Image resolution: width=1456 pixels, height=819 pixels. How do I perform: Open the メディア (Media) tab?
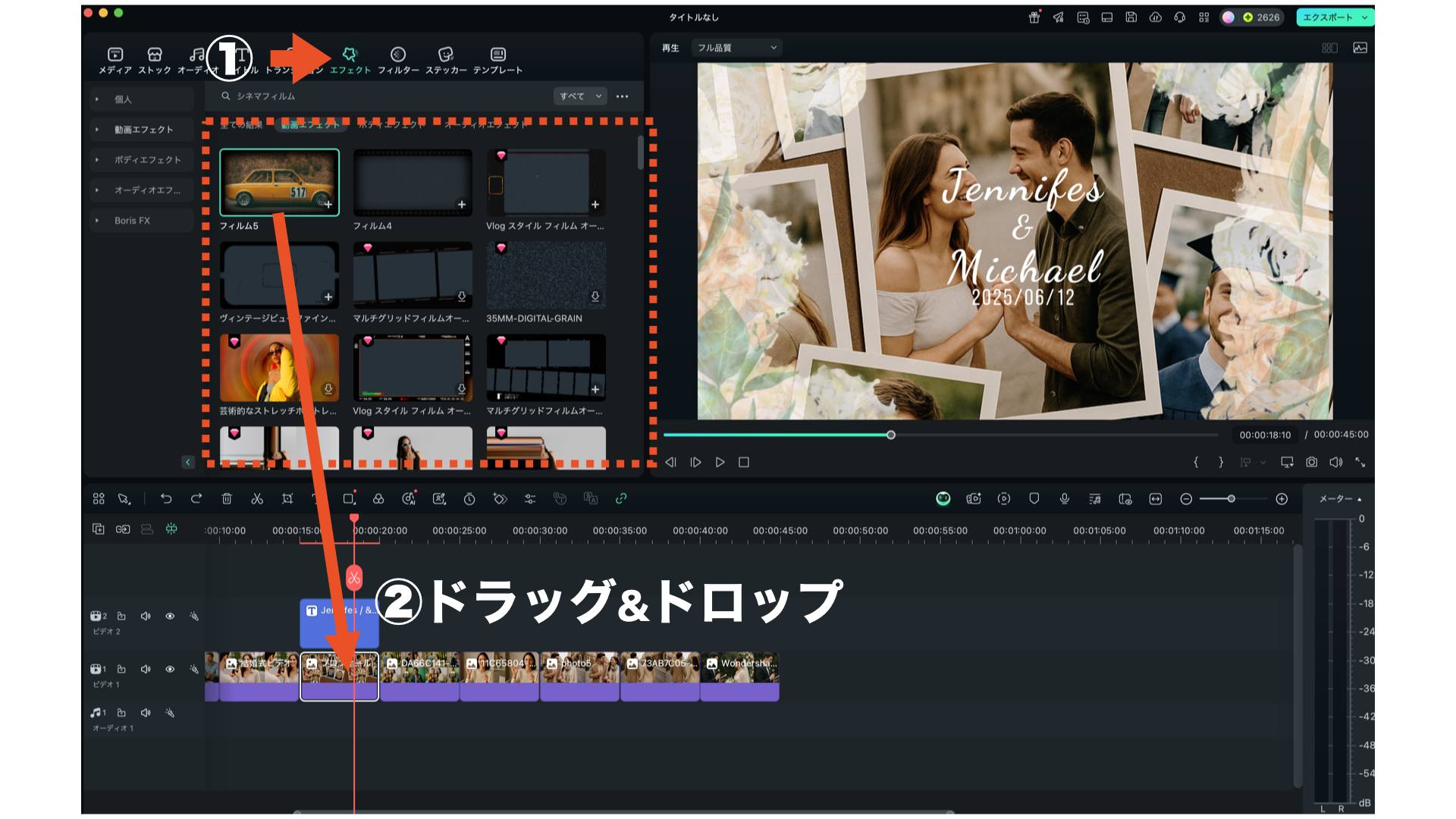click(115, 60)
